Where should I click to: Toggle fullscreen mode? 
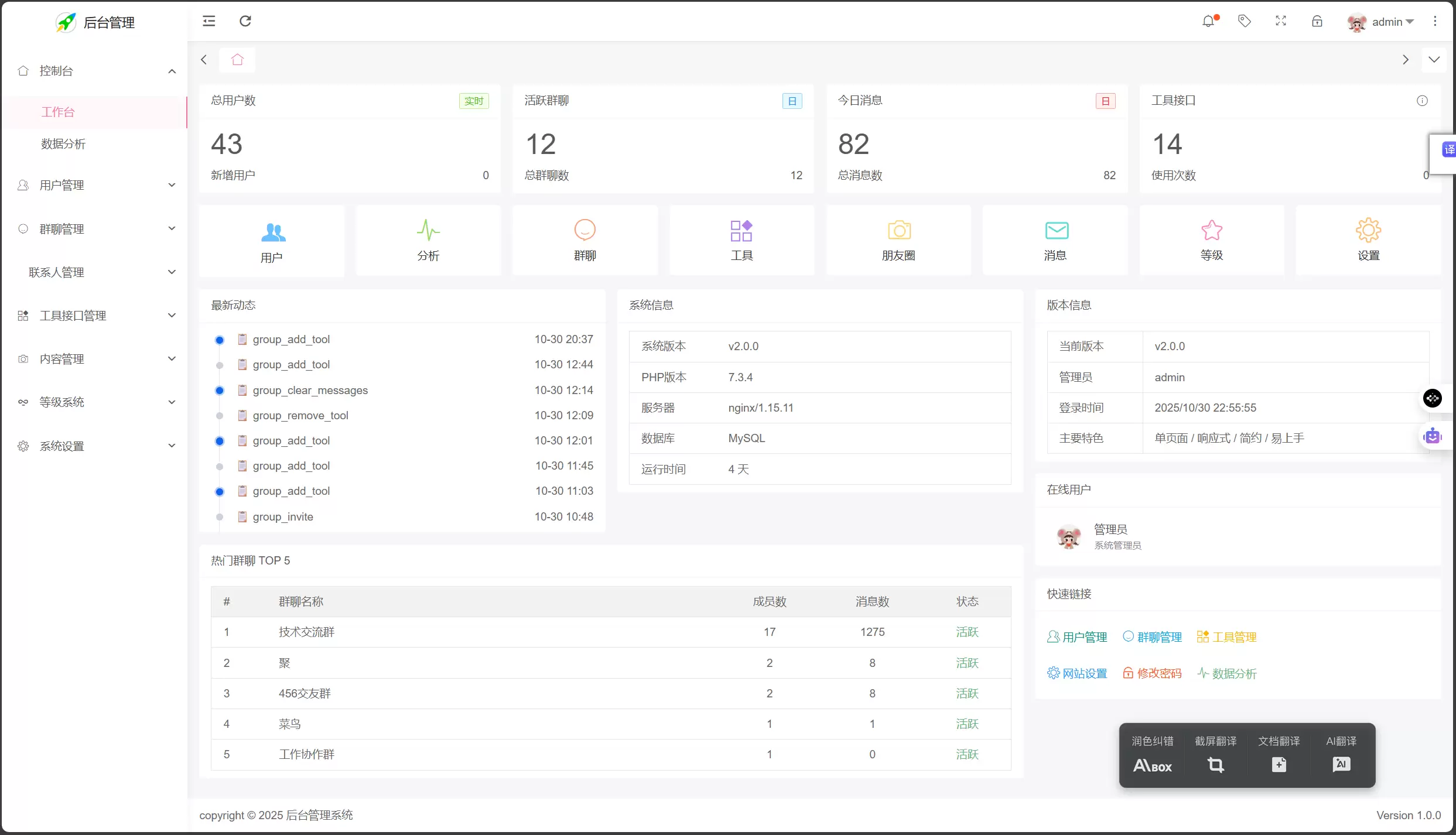pos(1281,21)
